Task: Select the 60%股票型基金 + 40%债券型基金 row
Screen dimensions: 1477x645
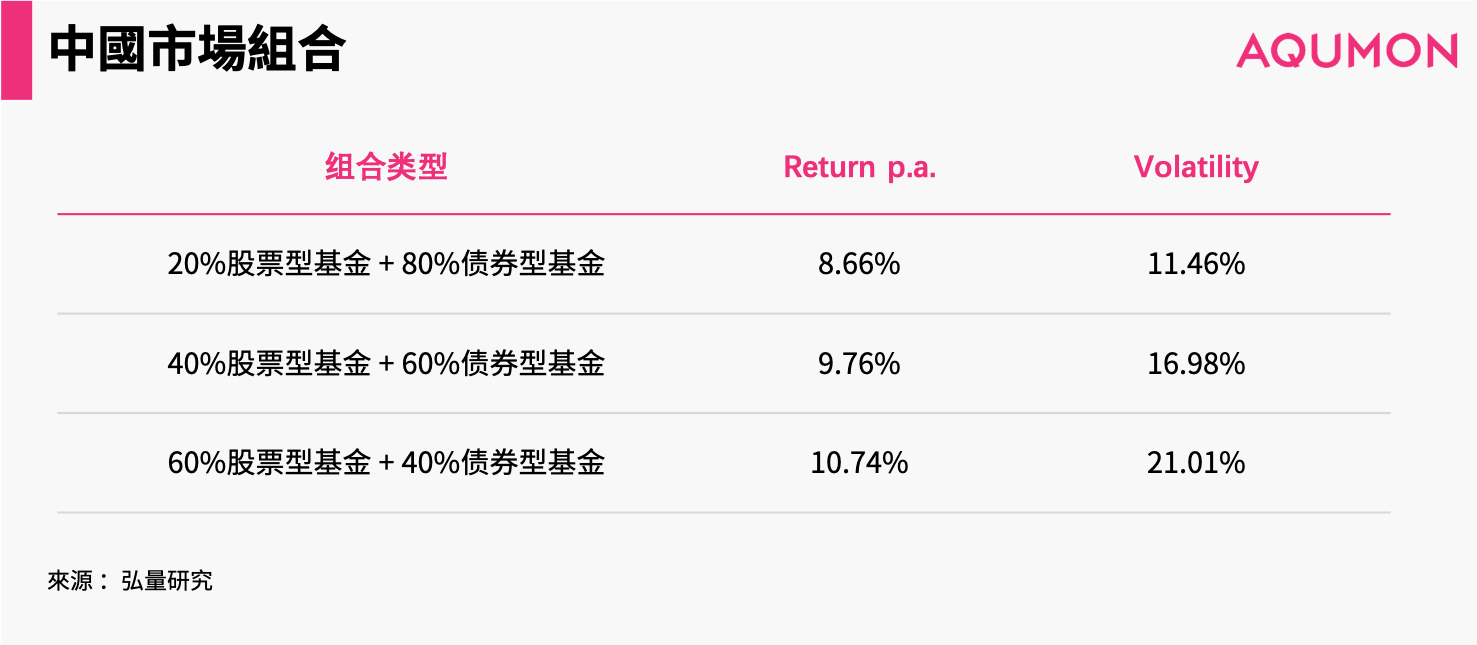Action: coord(724,462)
